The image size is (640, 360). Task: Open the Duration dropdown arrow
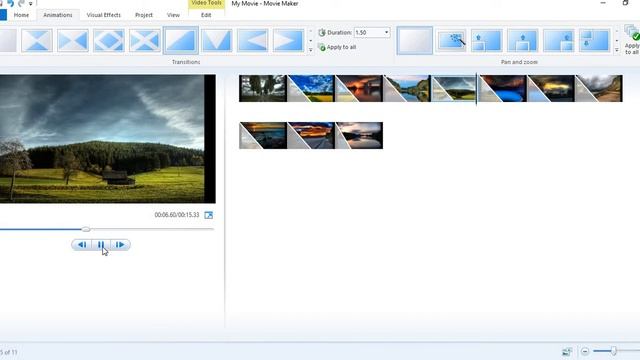click(386, 32)
